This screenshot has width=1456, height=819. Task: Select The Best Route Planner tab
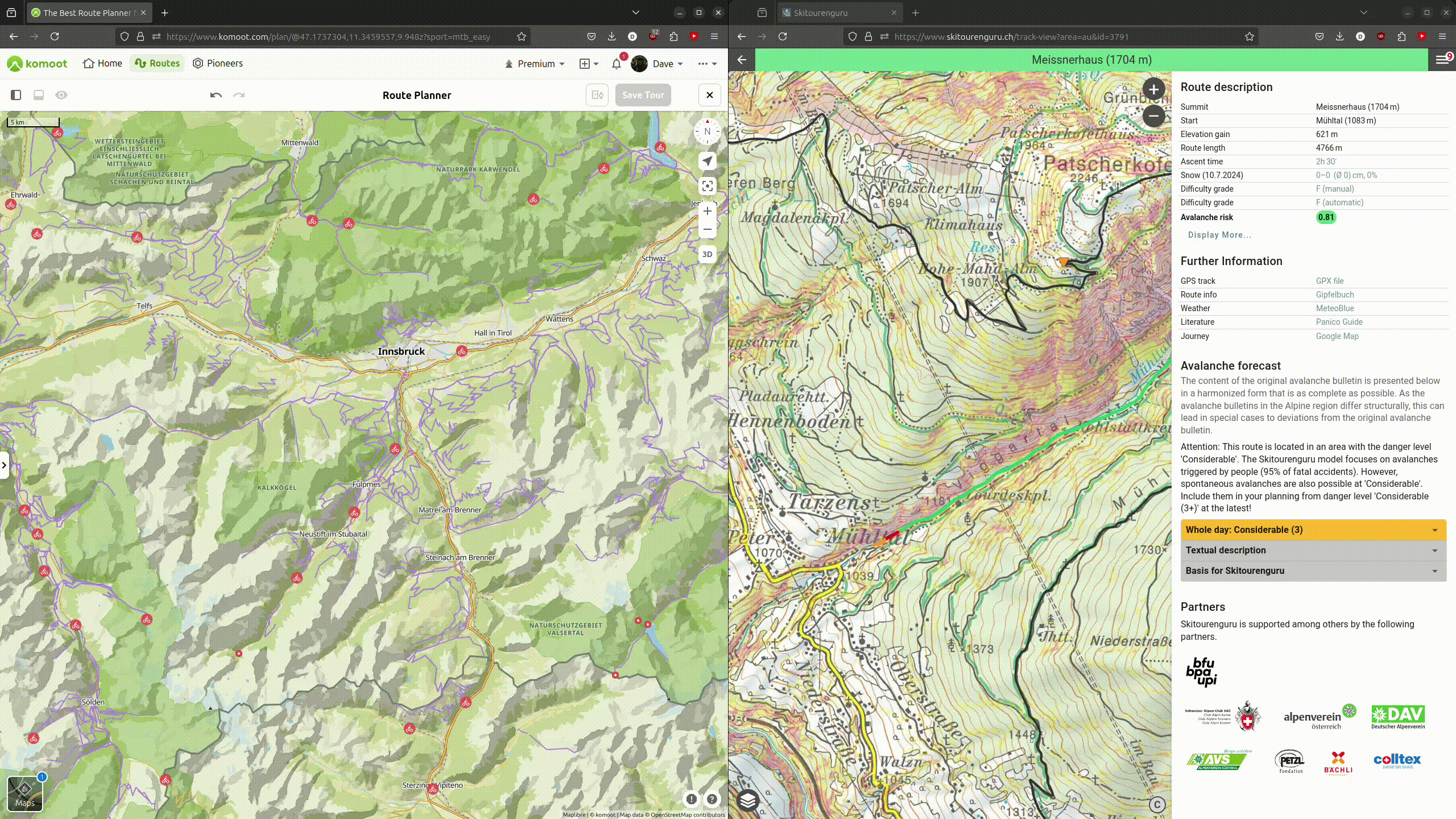(x=89, y=13)
